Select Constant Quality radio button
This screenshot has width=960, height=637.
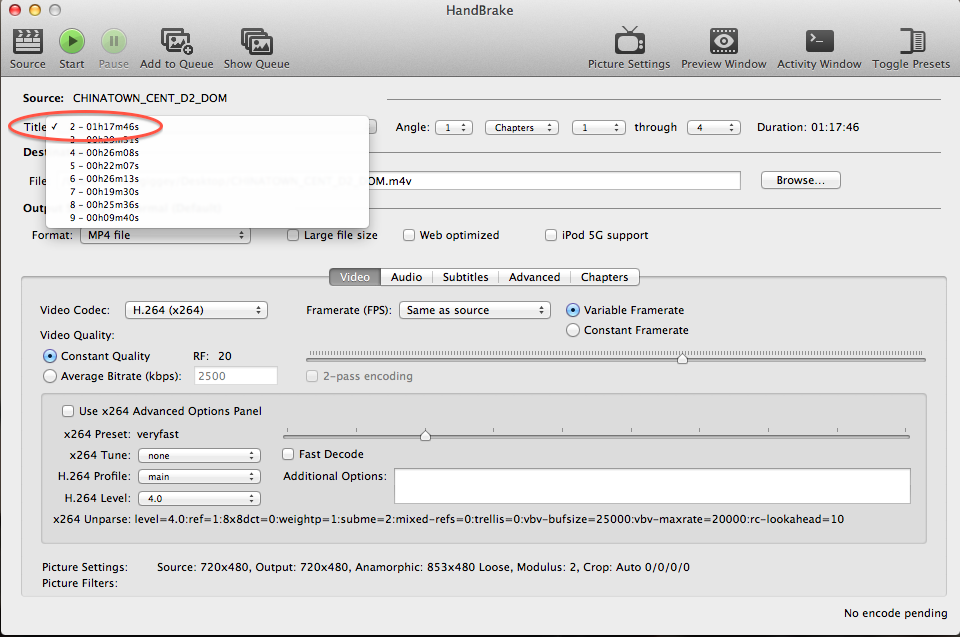click(x=50, y=356)
